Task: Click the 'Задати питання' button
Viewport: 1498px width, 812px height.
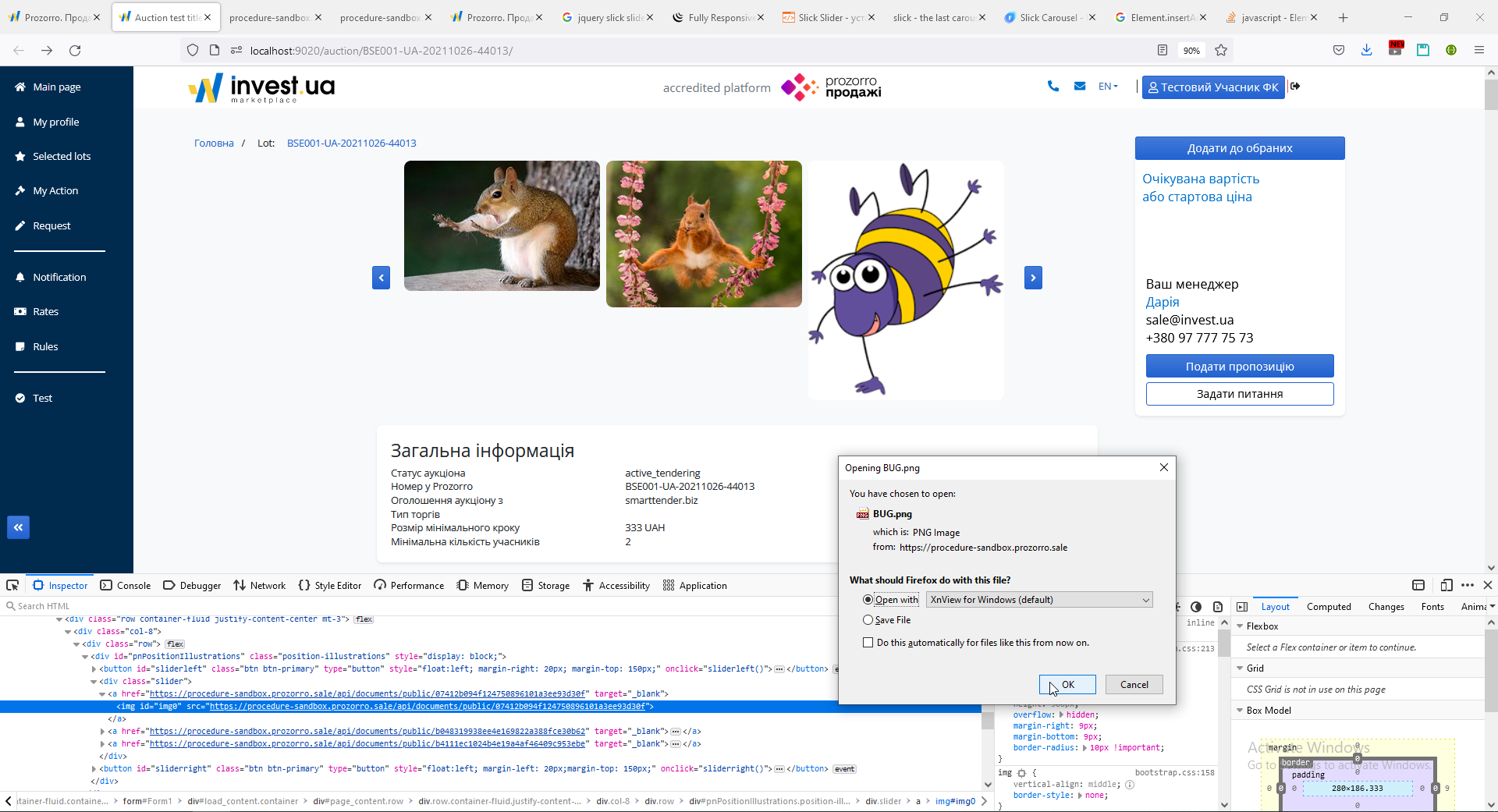Action: point(1240,394)
